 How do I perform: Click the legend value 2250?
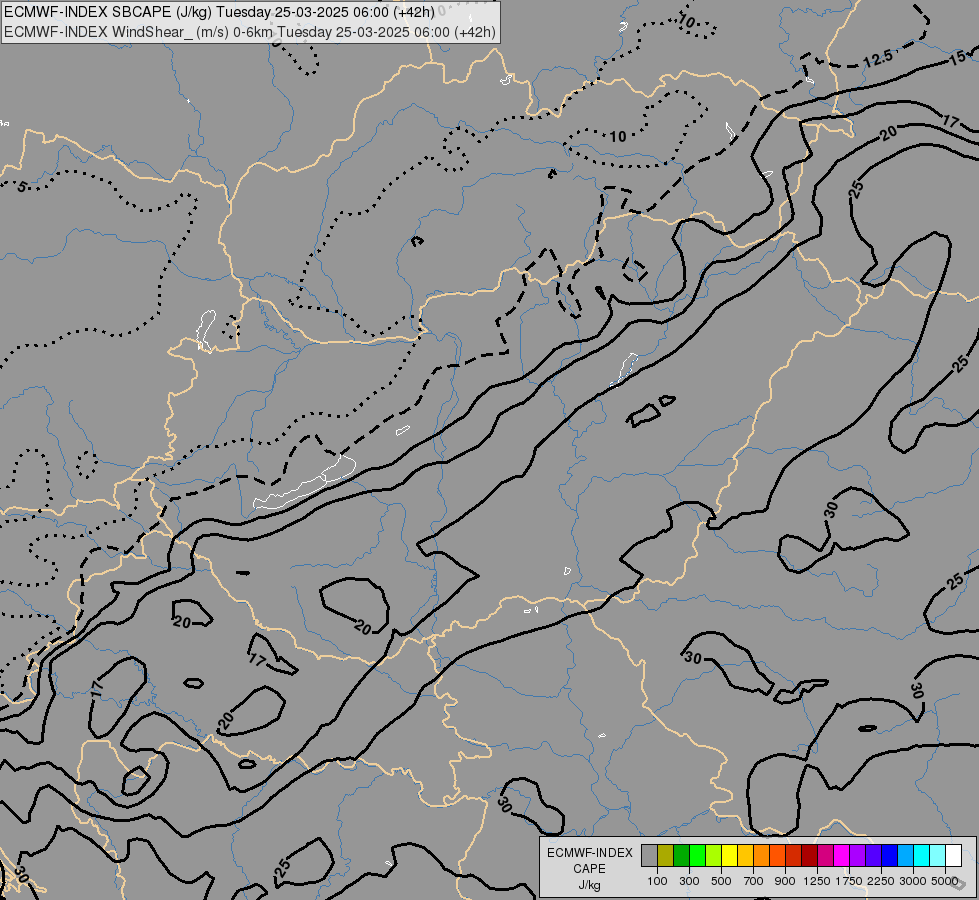point(881,881)
